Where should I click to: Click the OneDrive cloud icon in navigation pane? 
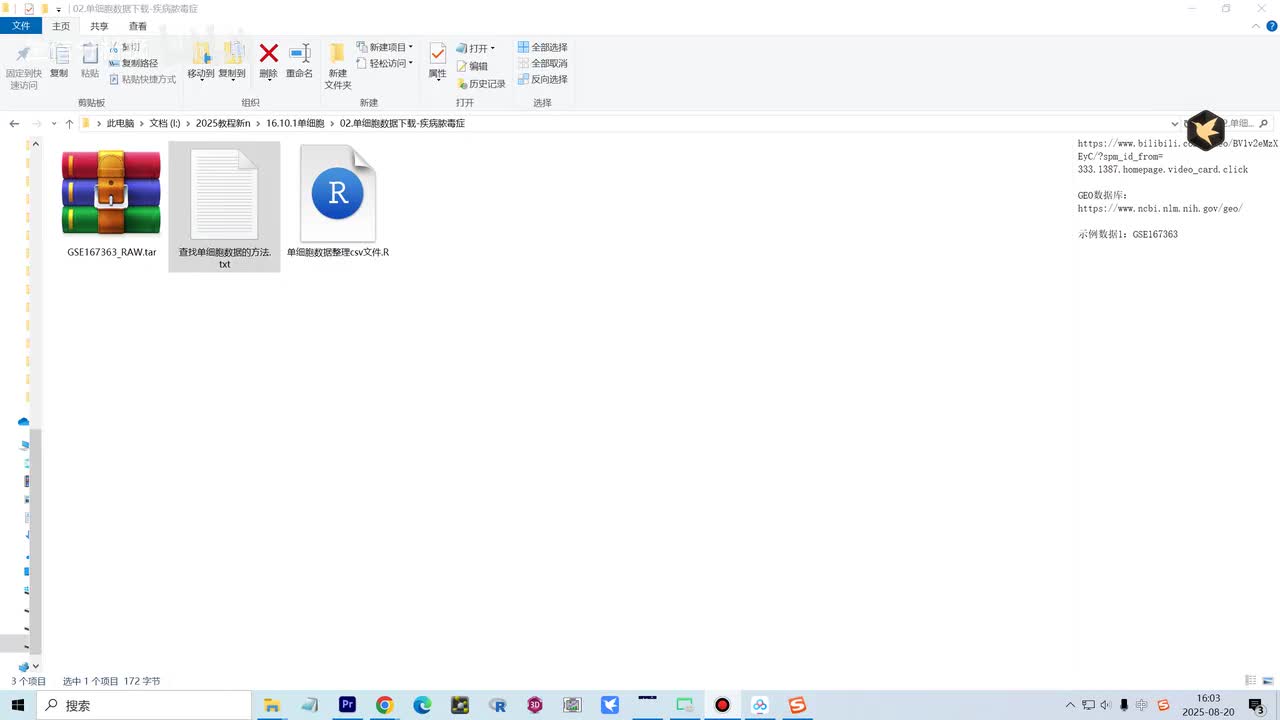pyautogui.click(x=24, y=422)
